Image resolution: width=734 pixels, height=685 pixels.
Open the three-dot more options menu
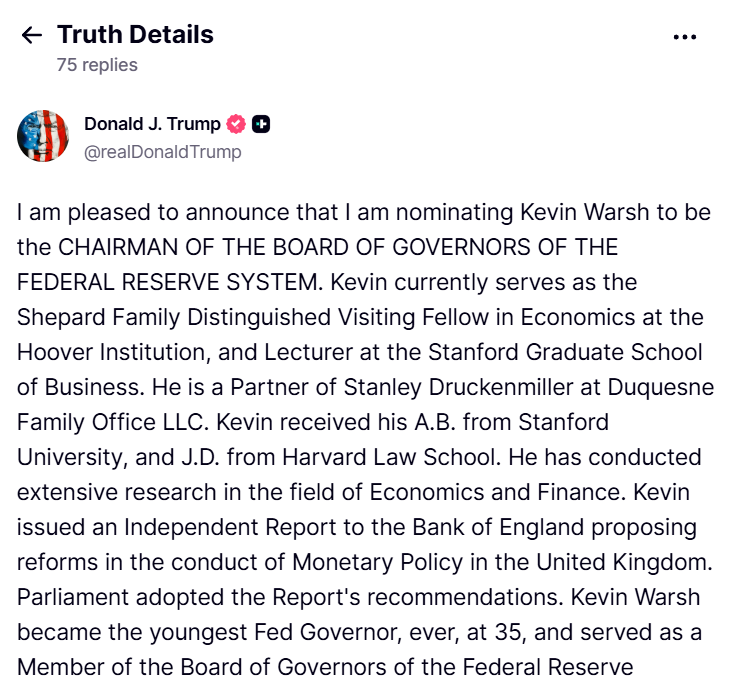coord(684,37)
